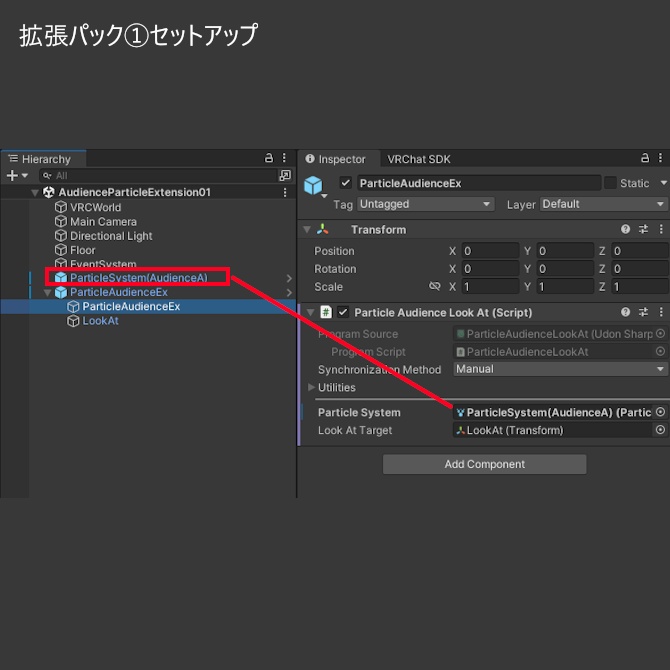
Task: Toggle the Static checkbox
Action: coord(610,183)
